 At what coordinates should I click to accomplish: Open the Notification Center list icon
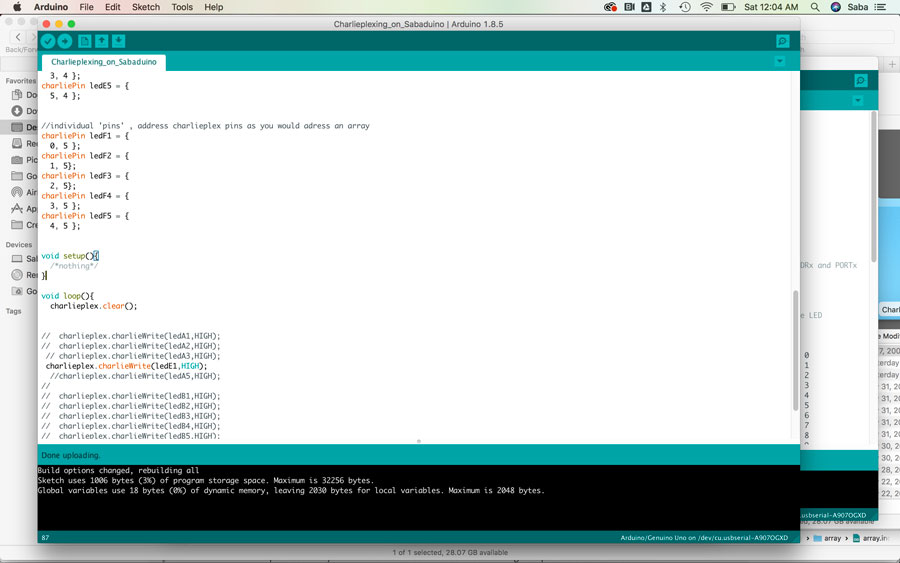880,7
